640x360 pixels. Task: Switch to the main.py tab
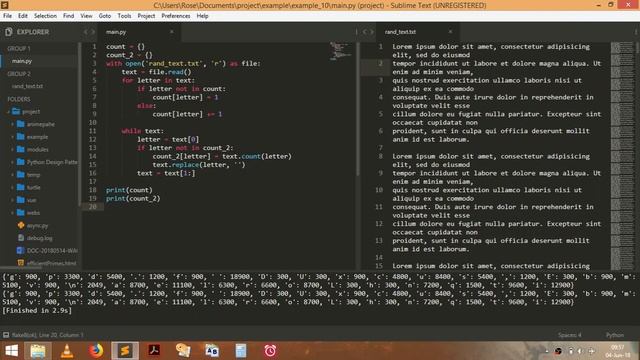[x=139, y=32]
